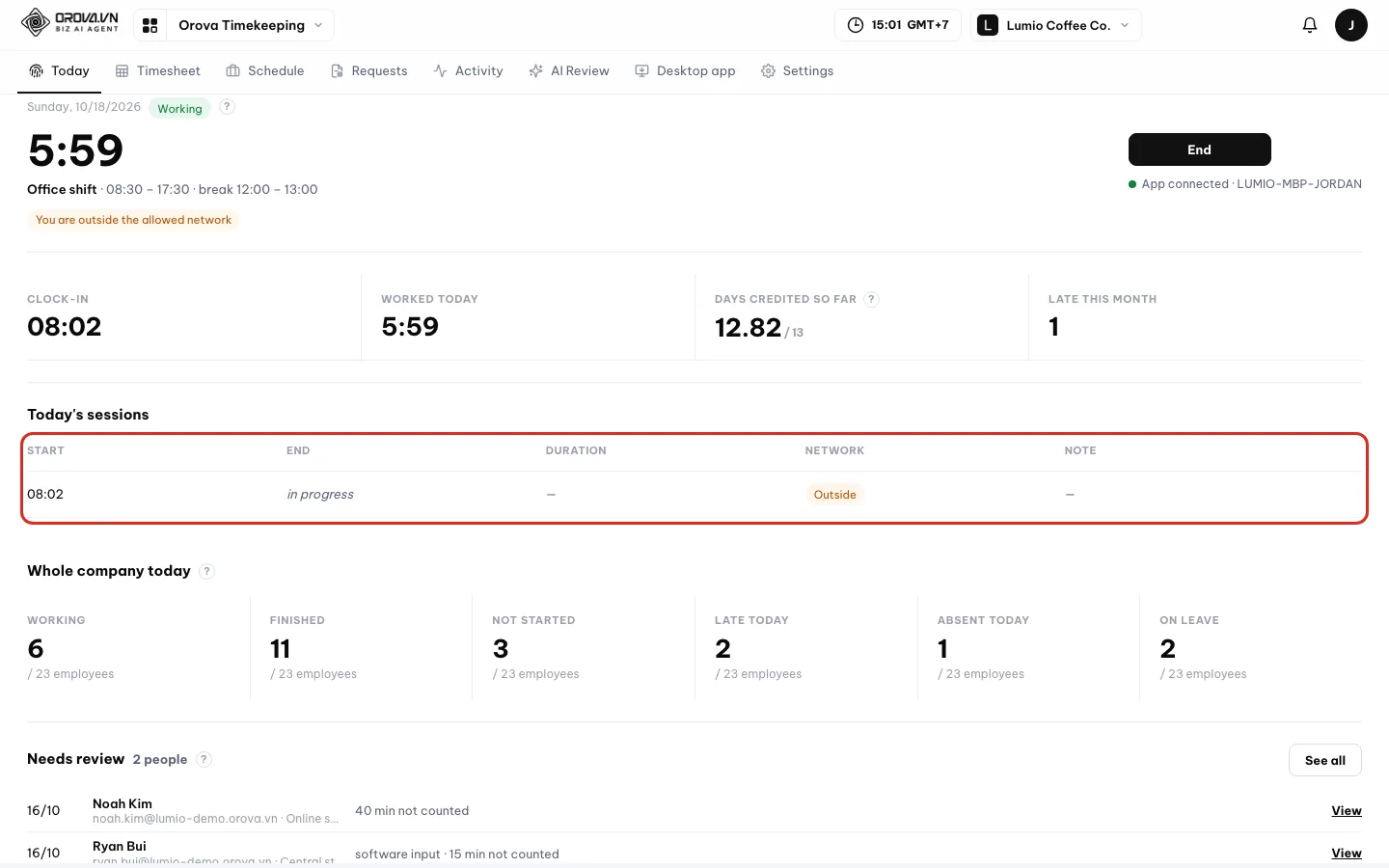The height and width of the screenshot is (868, 1389).
Task: Open the notifications bell
Action: click(1309, 25)
